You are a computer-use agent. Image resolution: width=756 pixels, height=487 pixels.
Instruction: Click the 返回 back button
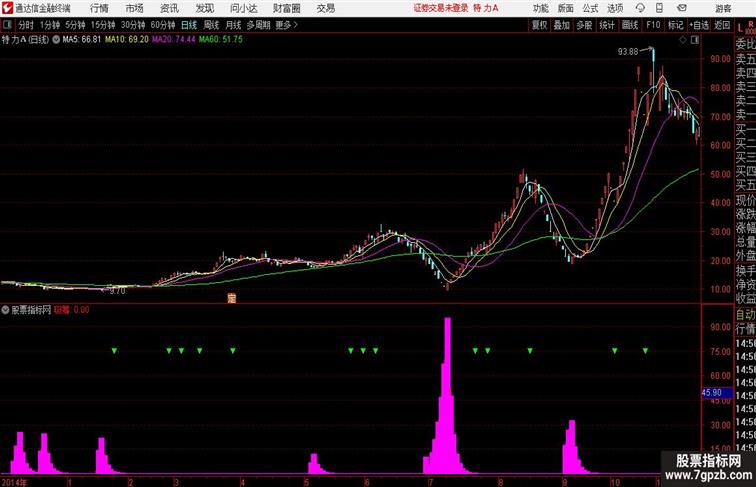pyautogui.click(x=722, y=25)
